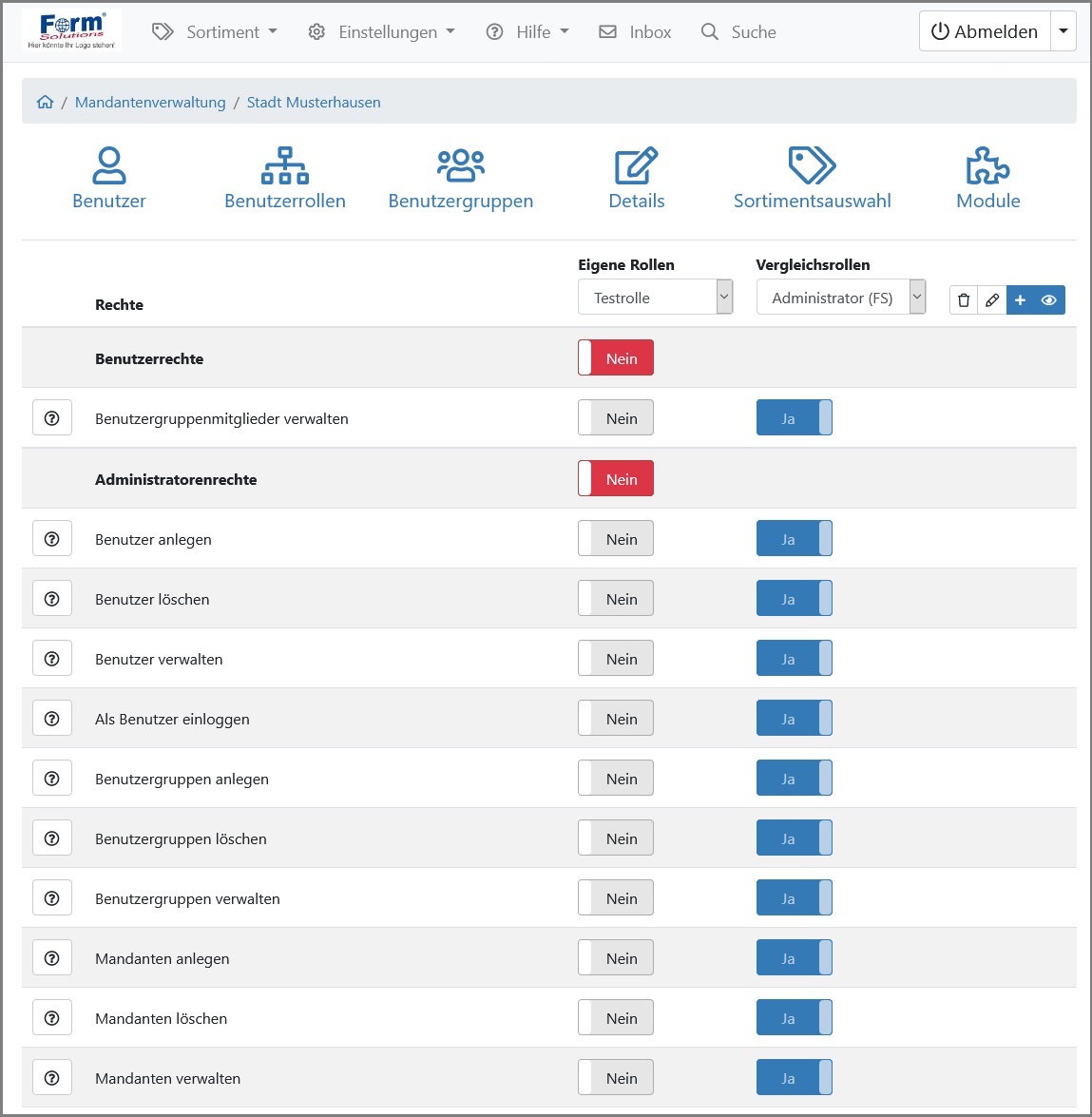Viewport: 1092px width, 1117px height.
Task: Show help for Benutzer verwalten
Action: click(52, 659)
